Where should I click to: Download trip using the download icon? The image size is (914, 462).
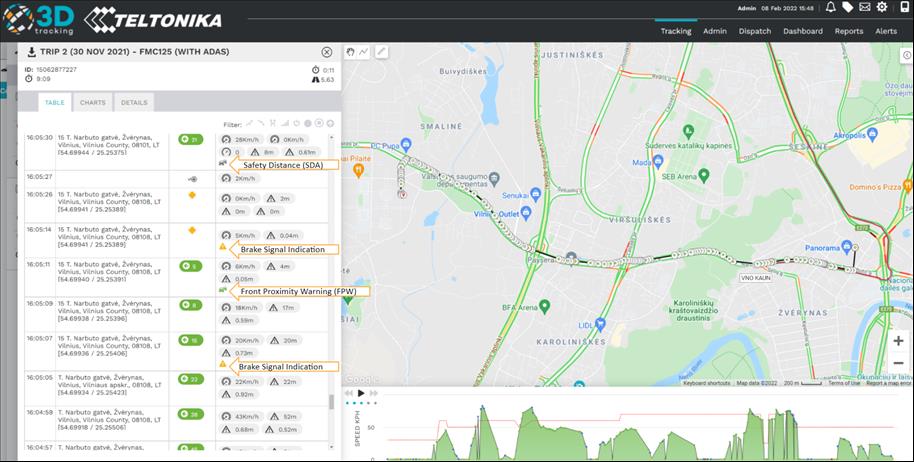coord(32,52)
